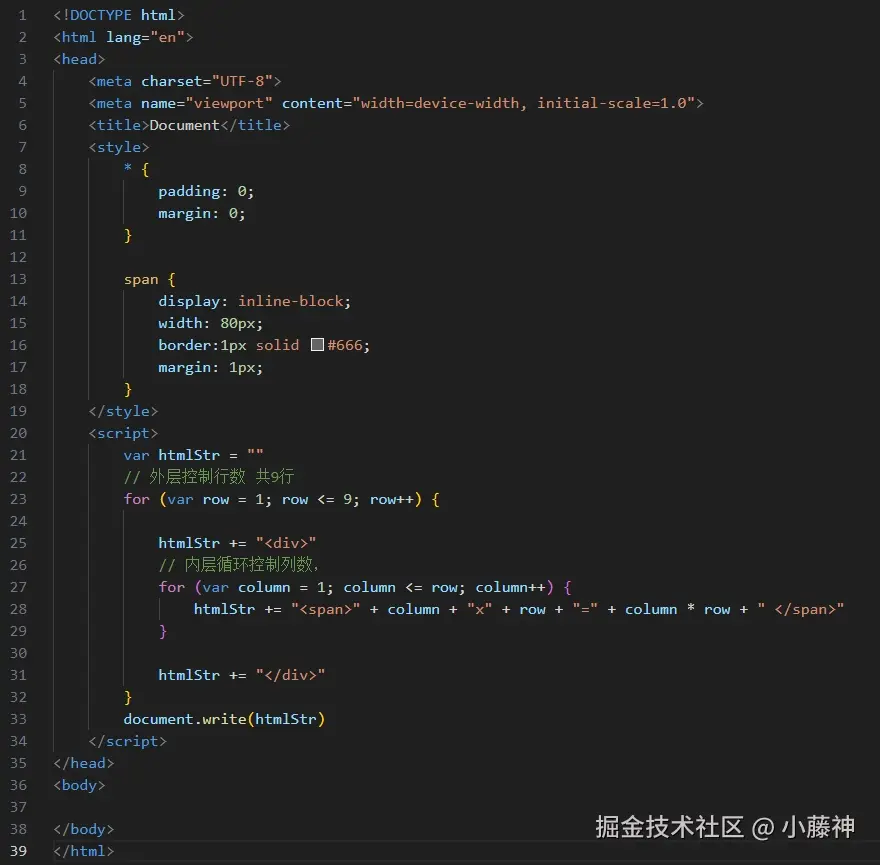Click the closing html tag on line 39
Viewport: 880px width, 865px height.
click(84, 851)
